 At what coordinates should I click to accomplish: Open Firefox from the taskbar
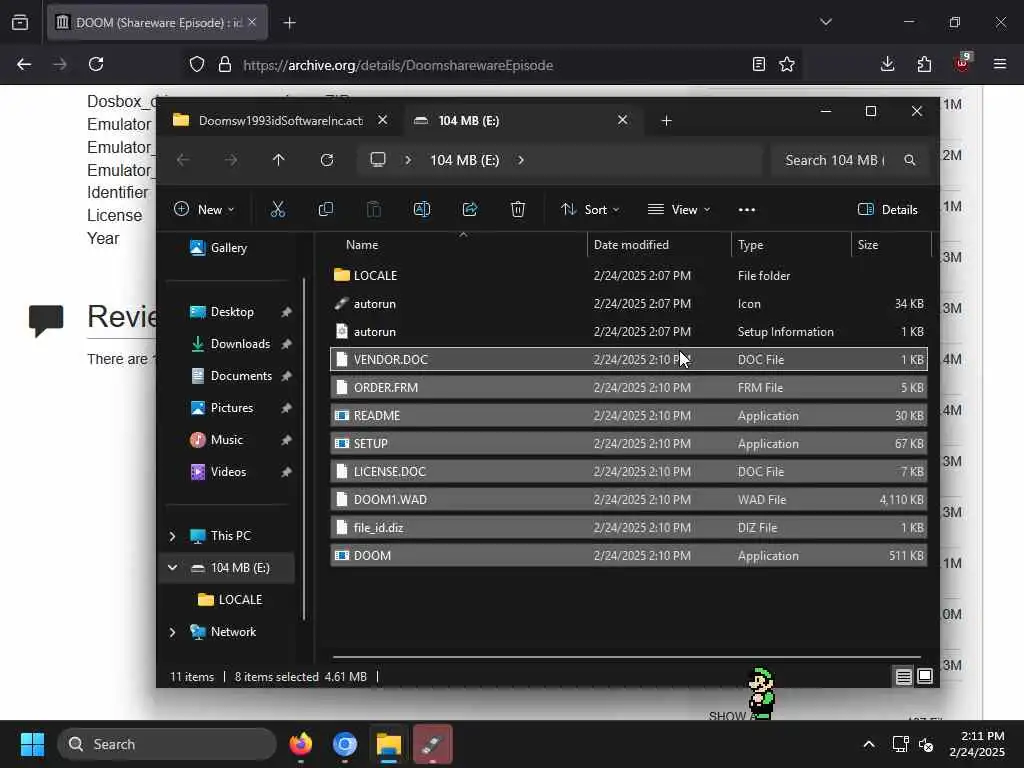click(x=300, y=744)
